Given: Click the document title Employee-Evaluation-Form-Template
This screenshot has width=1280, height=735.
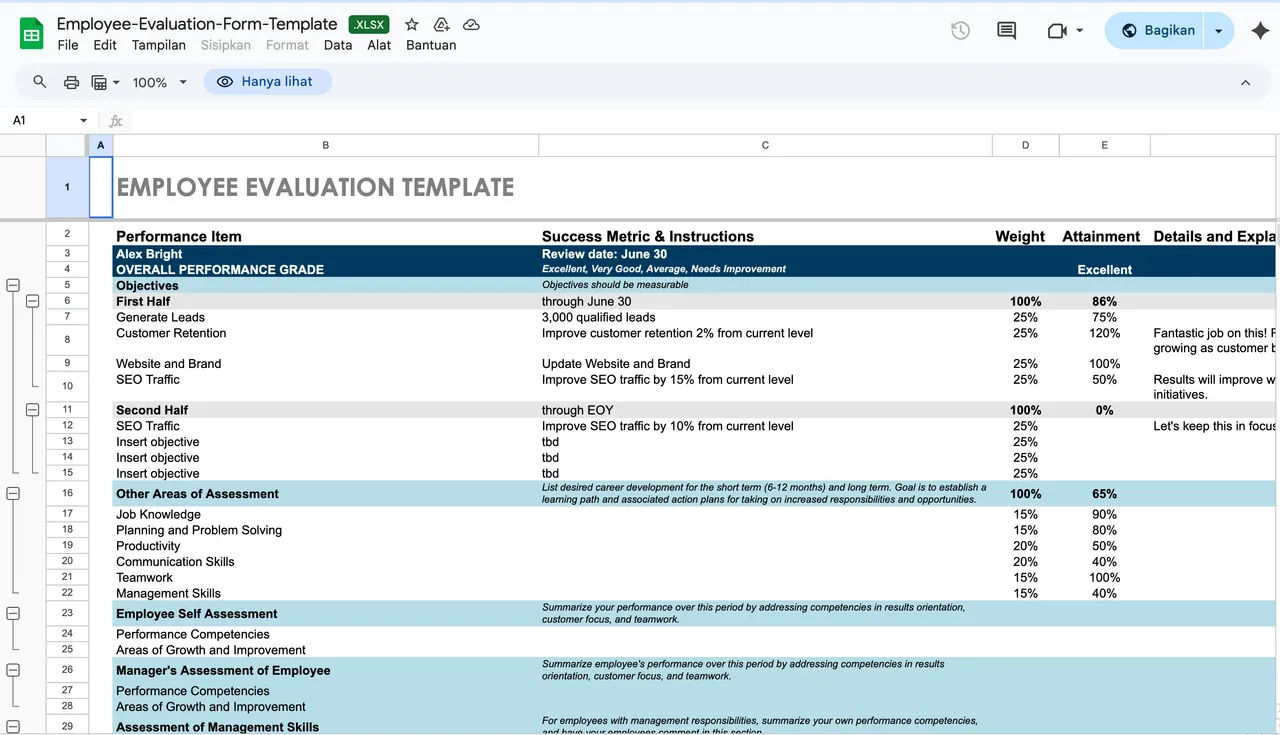Looking at the screenshot, I should (197, 24).
